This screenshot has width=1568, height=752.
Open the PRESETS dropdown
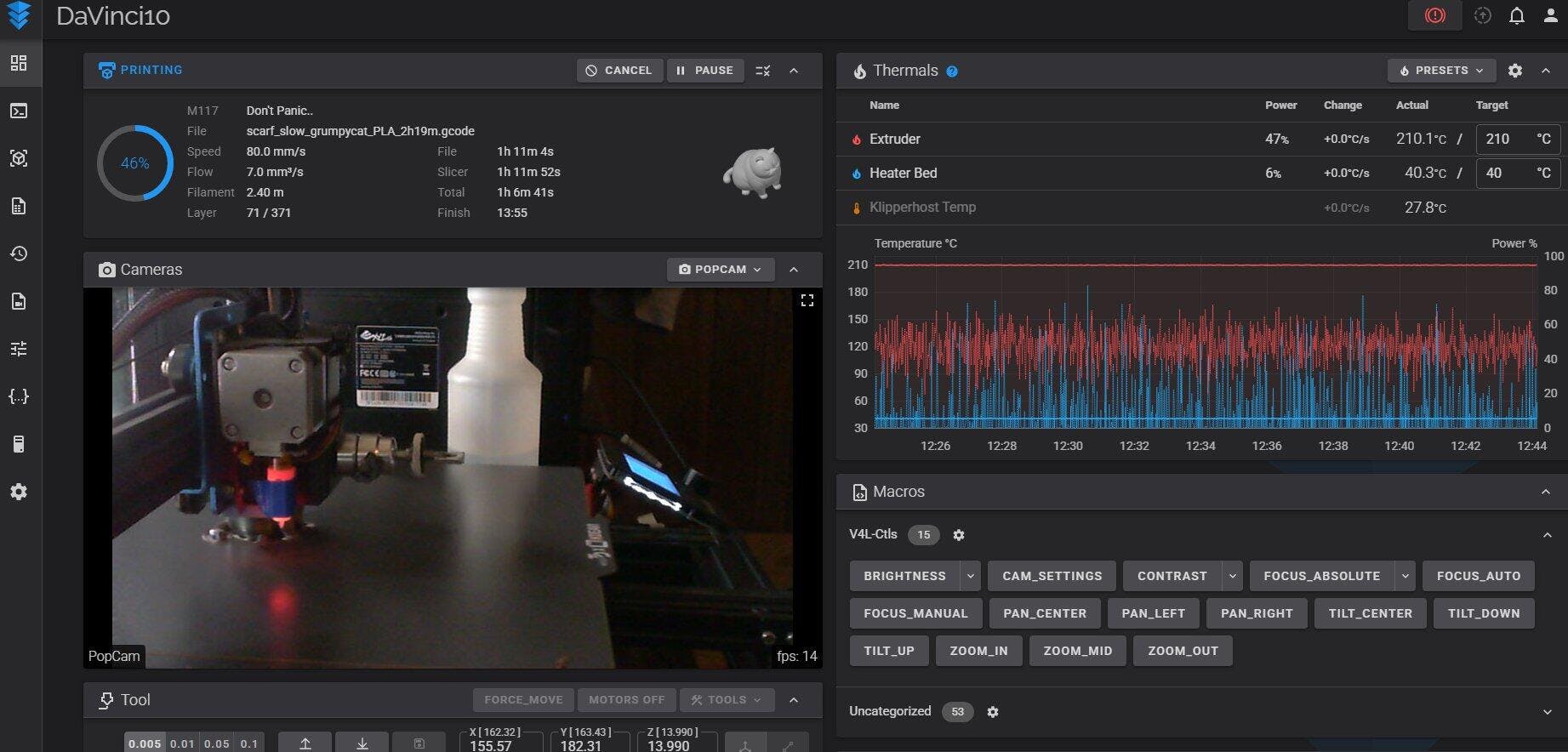click(x=1440, y=71)
